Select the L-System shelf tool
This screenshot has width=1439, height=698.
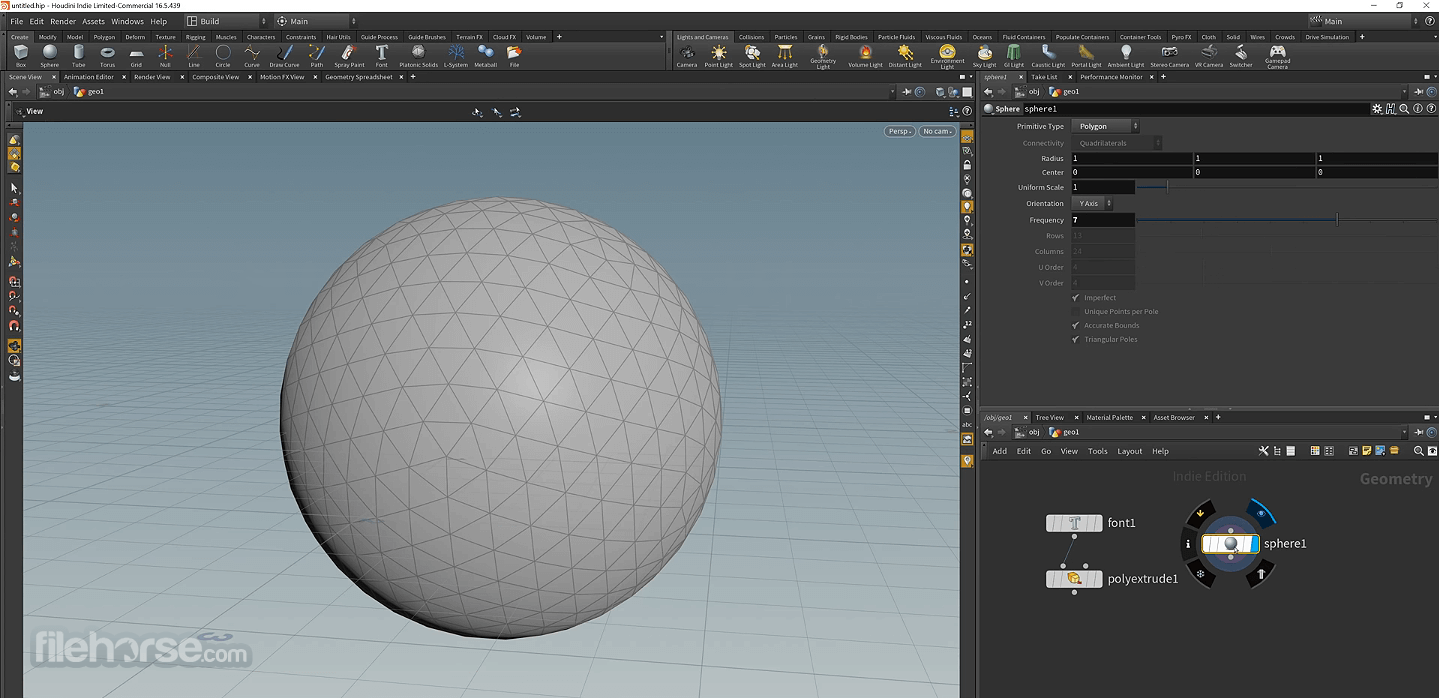(456, 56)
